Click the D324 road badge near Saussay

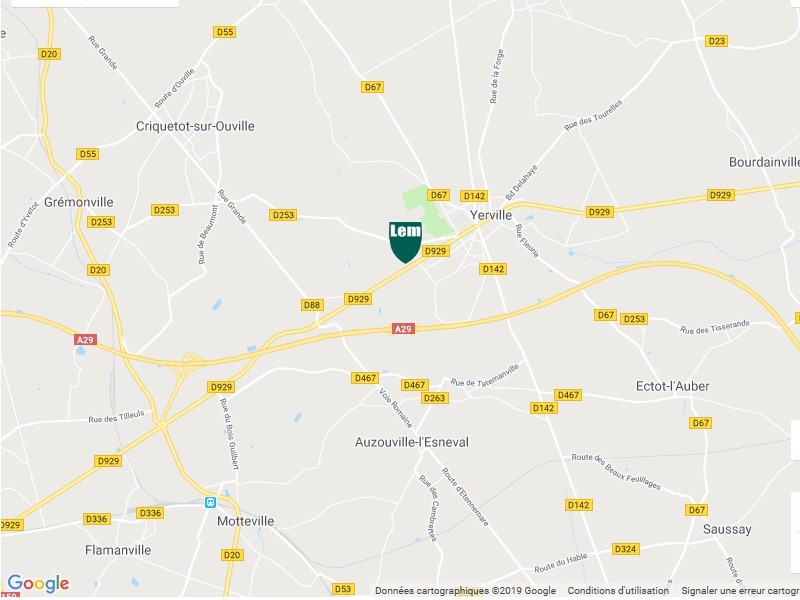(625, 549)
